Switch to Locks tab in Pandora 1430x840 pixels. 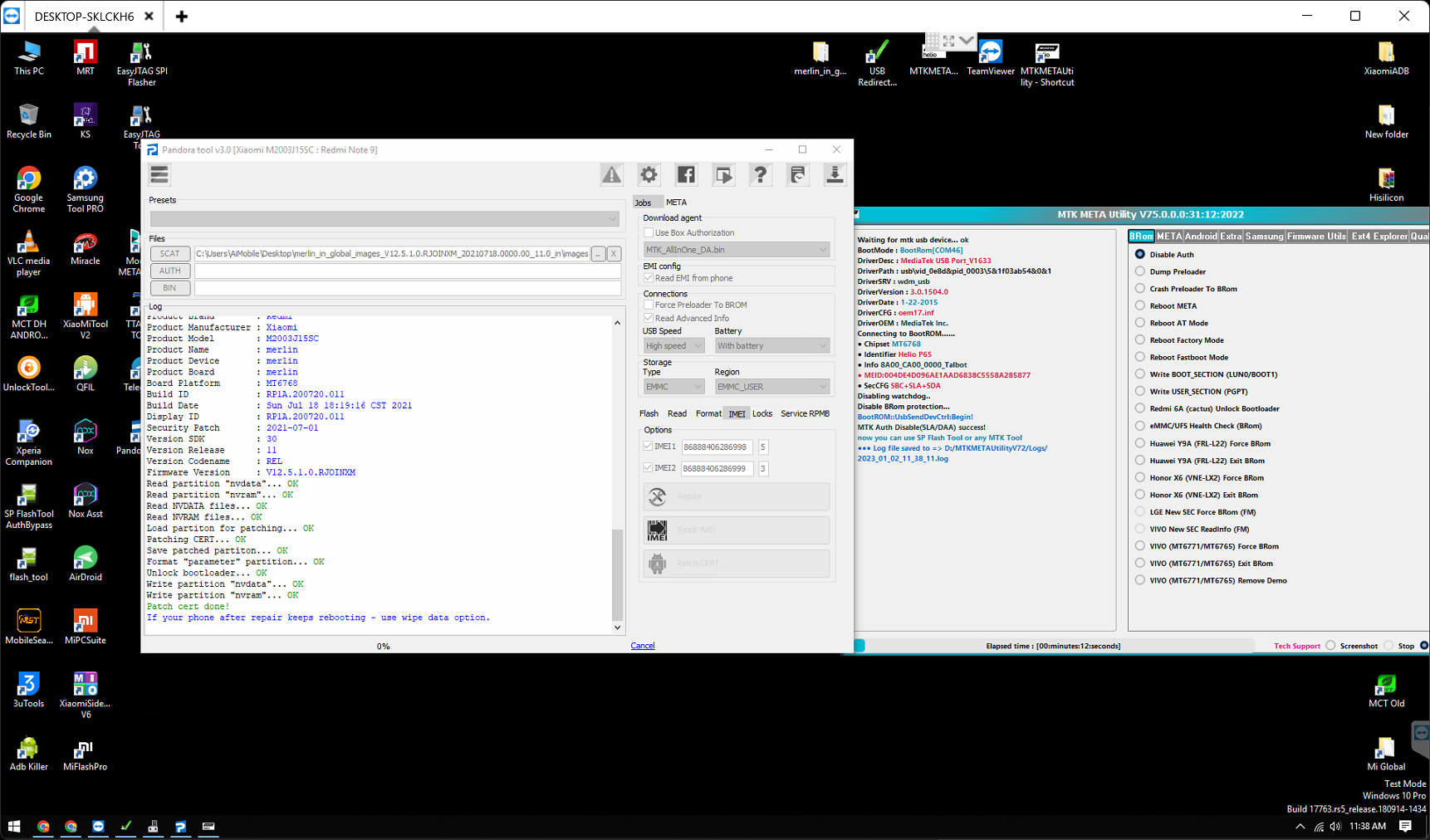762,413
